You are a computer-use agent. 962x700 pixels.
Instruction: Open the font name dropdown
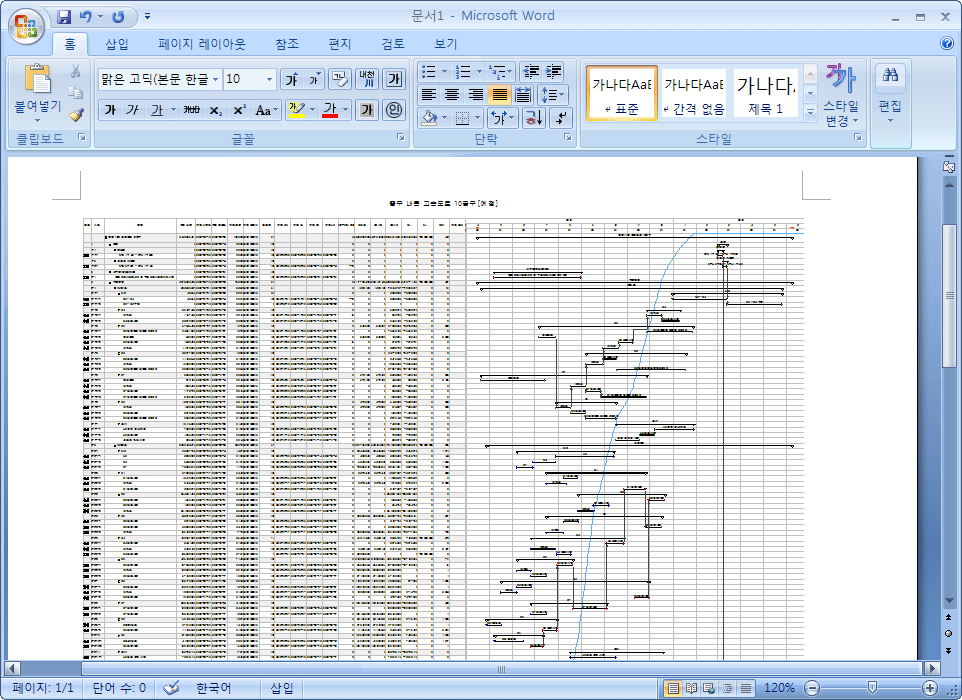[x=215, y=79]
